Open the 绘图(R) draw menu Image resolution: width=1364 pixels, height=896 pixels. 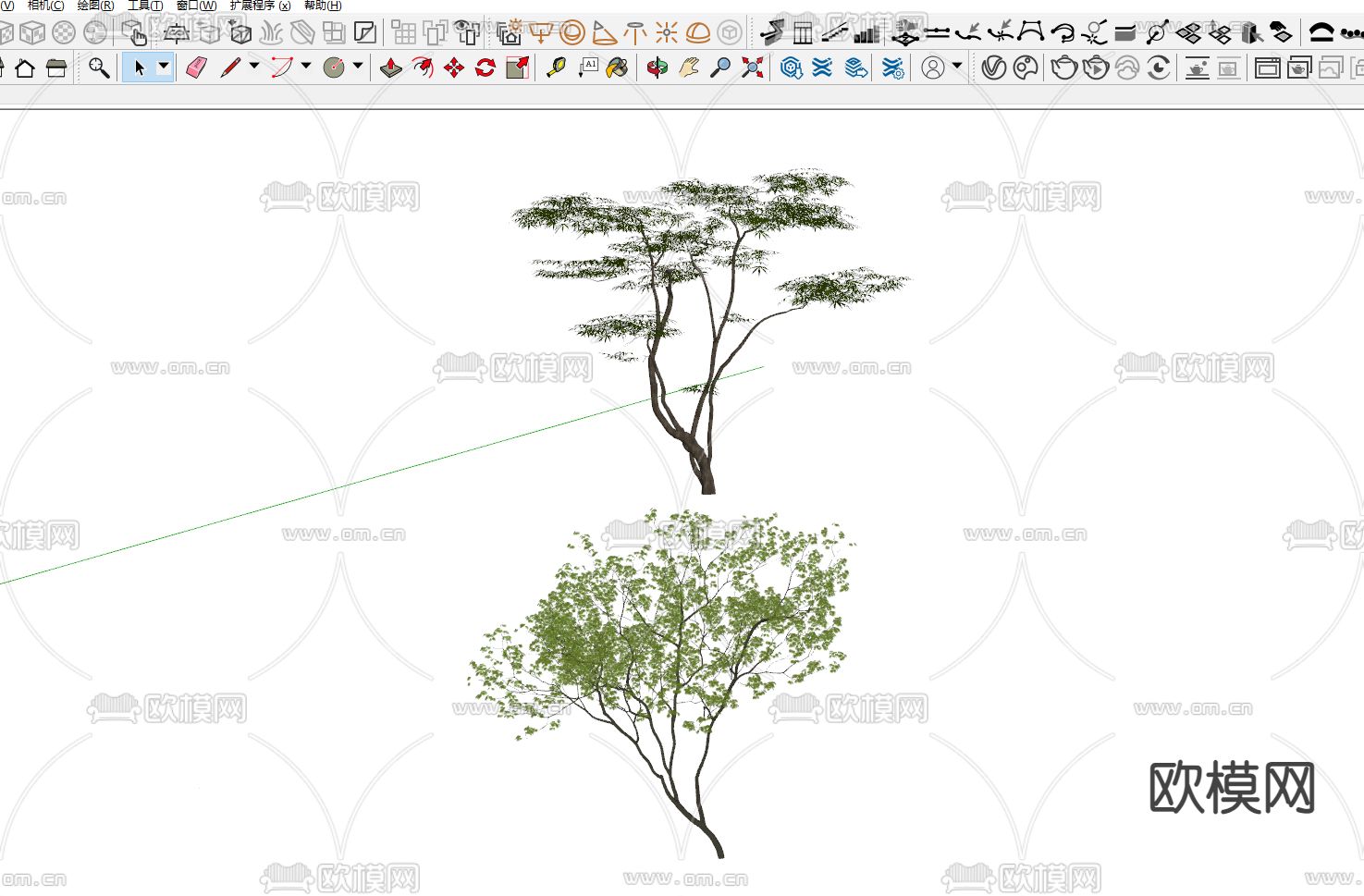coord(96,6)
